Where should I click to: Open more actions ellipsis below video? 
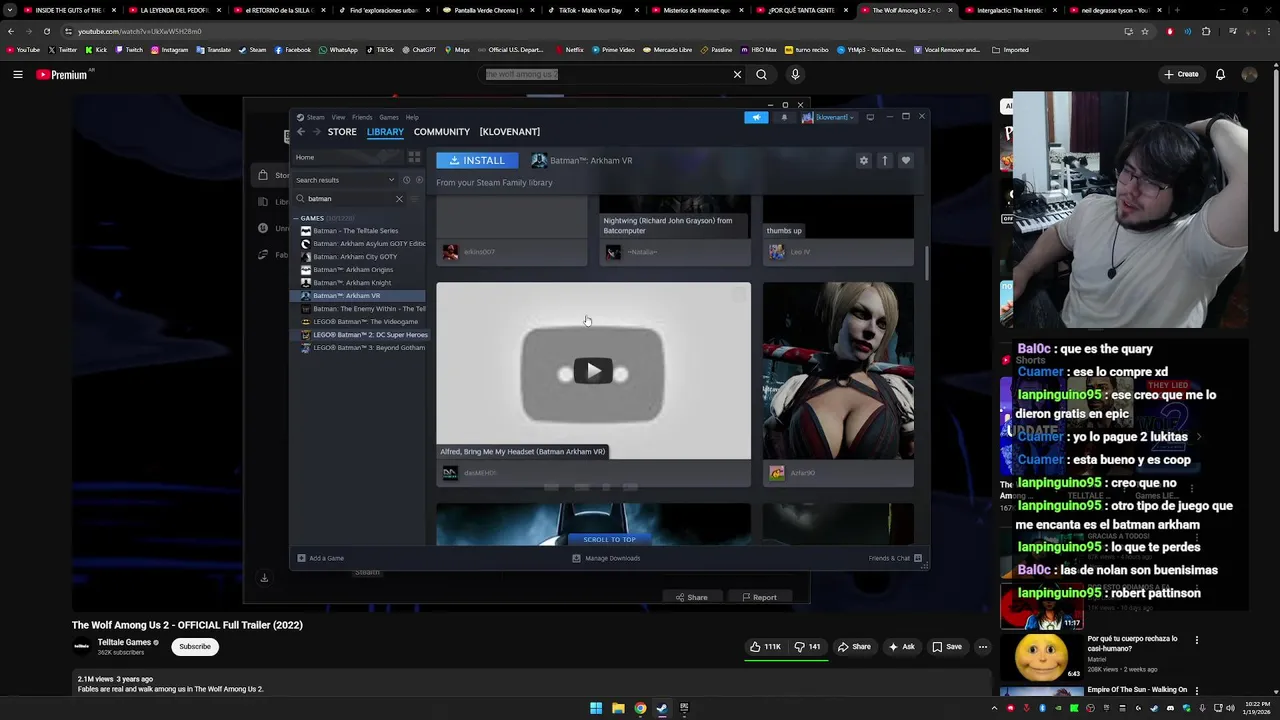(x=983, y=647)
